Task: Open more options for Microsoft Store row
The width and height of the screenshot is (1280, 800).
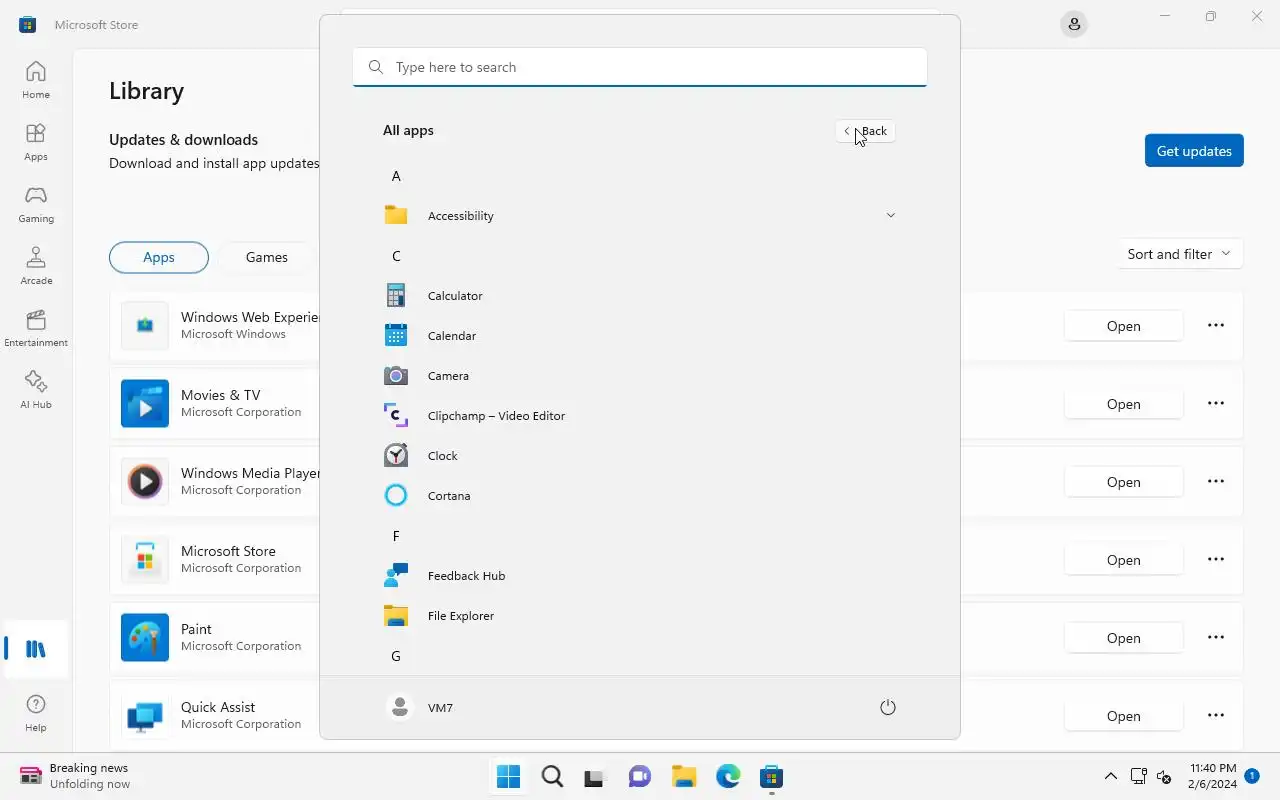Action: point(1216,559)
